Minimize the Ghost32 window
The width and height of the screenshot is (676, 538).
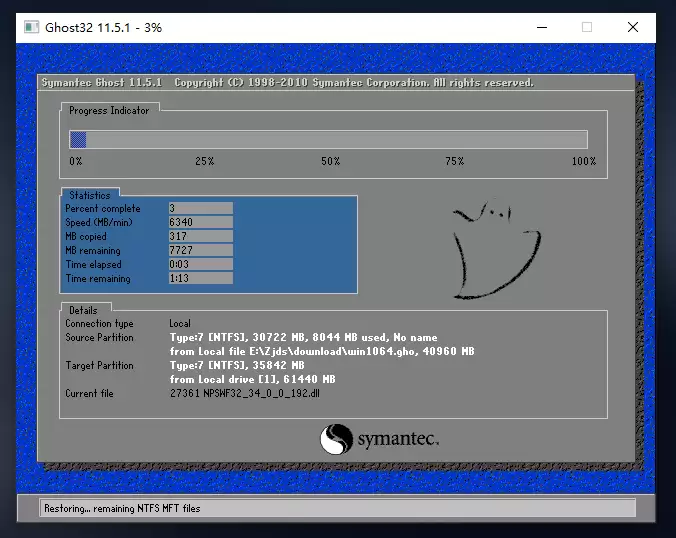540,27
